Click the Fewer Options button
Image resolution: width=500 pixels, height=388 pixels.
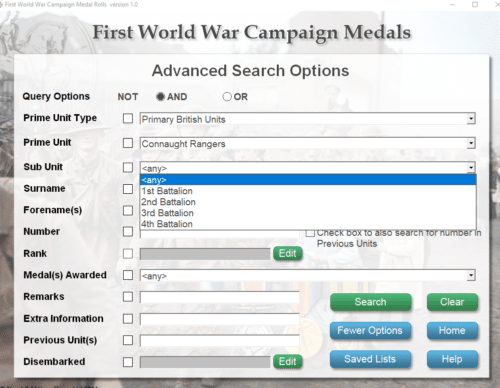(370, 331)
